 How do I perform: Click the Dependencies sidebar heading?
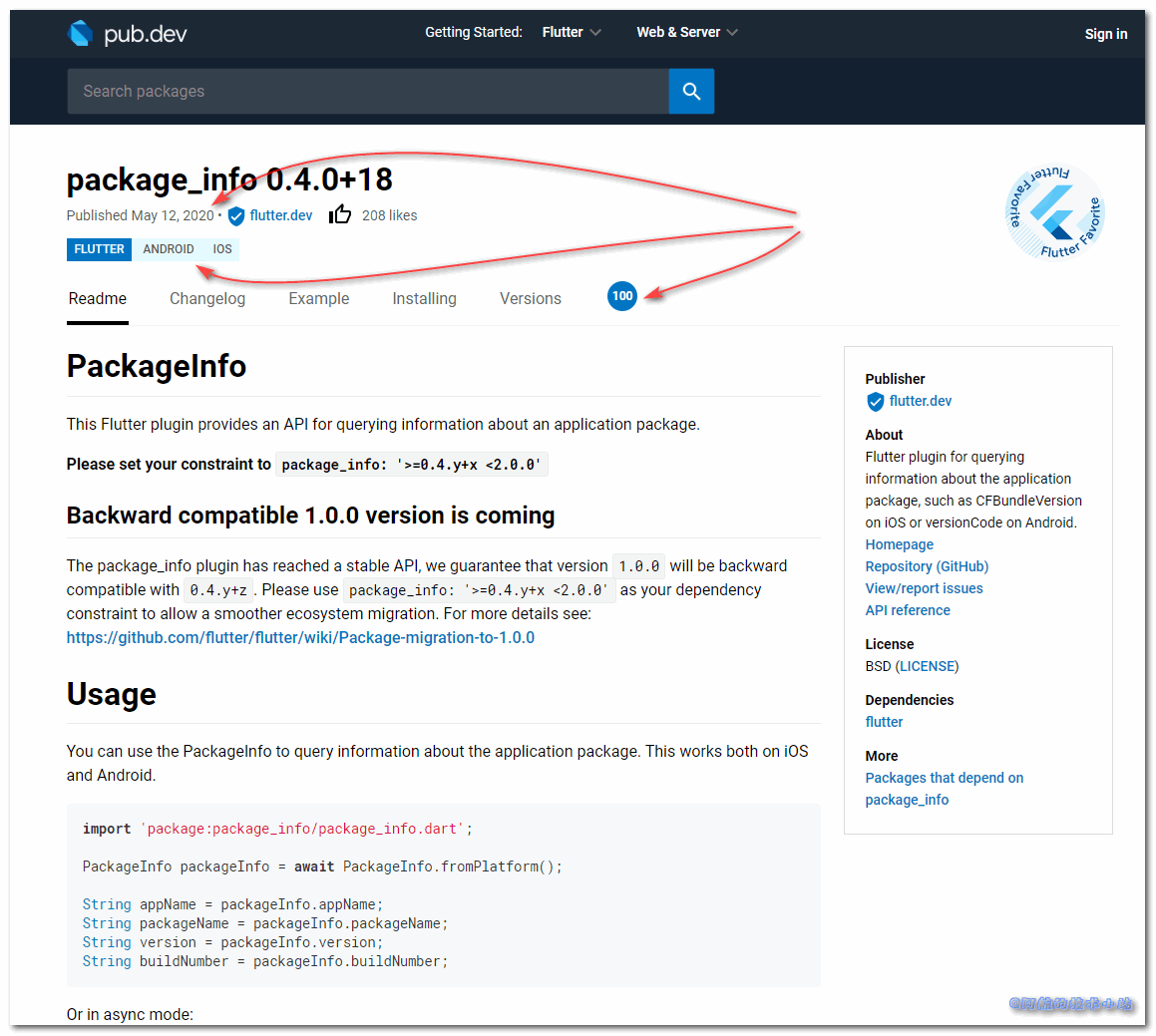[x=909, y=700]
